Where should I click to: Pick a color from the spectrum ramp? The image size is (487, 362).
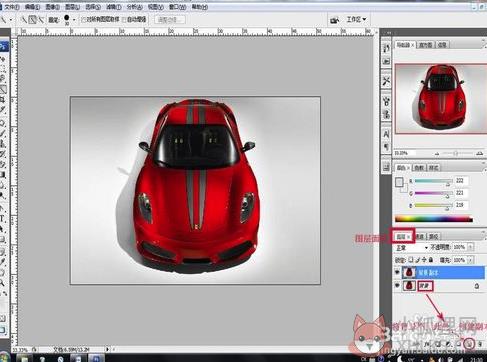pos(434,219)
